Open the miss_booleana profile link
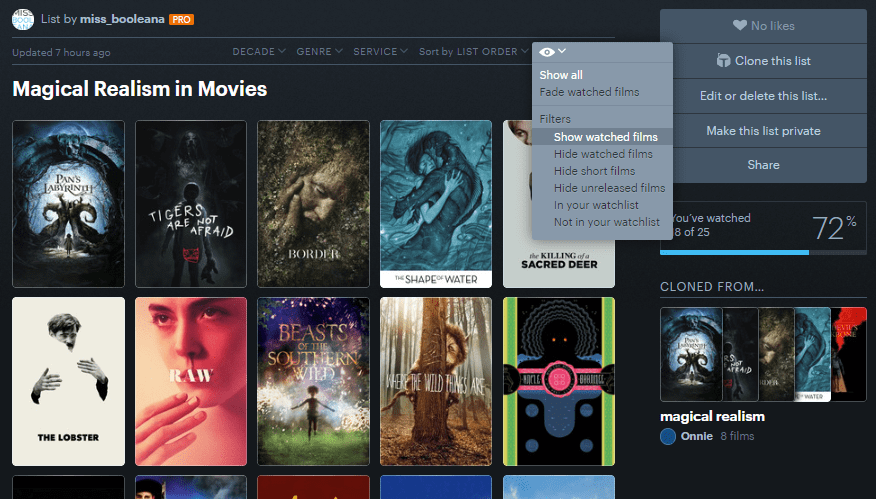 point(122,19)
